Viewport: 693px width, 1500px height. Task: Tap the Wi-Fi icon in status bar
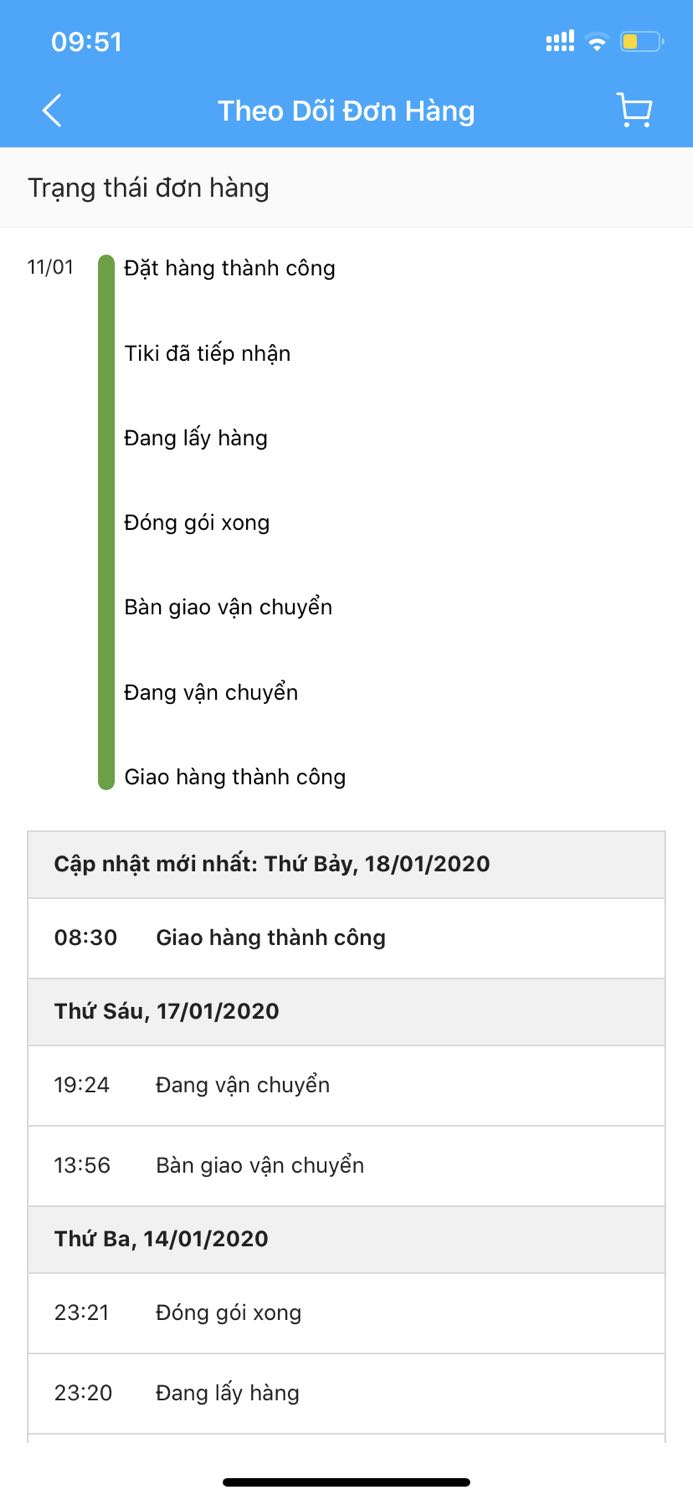click(x=596, y=41)
